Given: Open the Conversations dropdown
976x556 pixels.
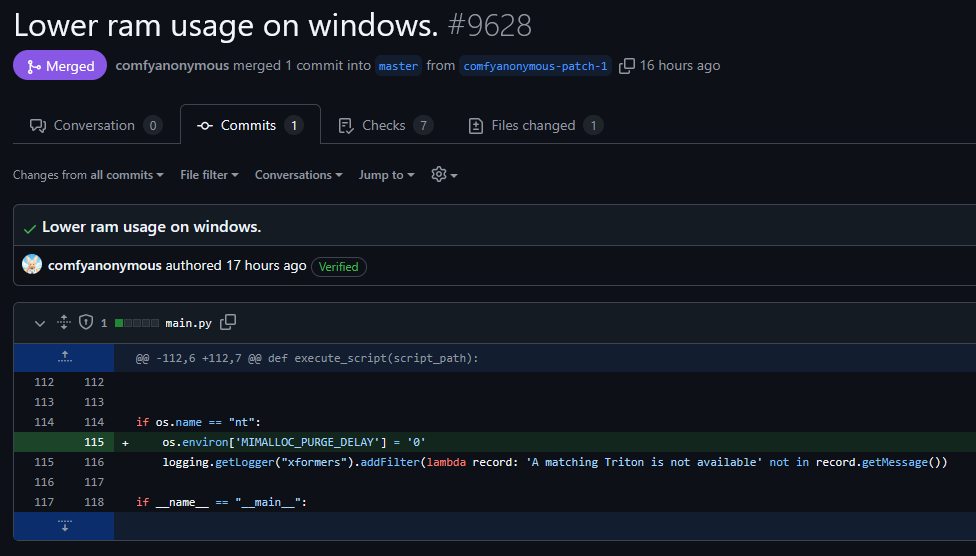Looking at the screenshot, I should point(298,175).
